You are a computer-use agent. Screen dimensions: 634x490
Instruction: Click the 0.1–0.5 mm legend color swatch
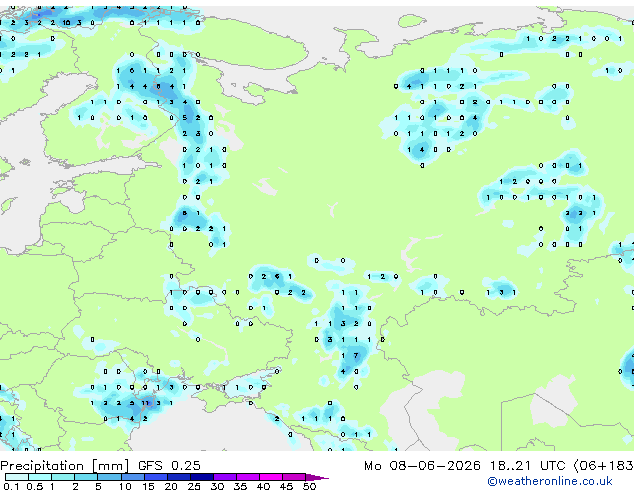(x=17, y=477)
